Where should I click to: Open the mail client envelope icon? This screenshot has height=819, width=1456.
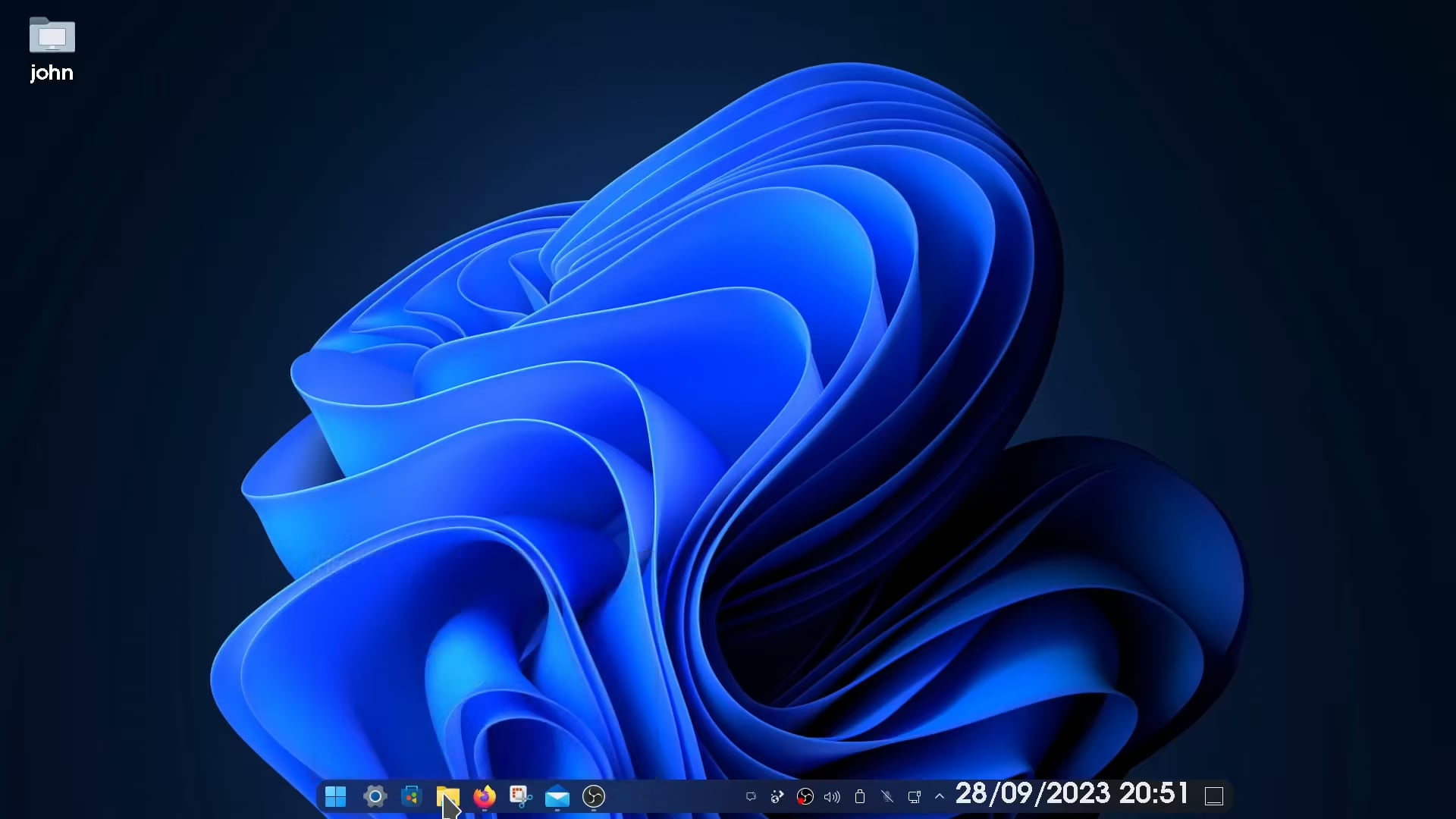(x=557, y=796)
